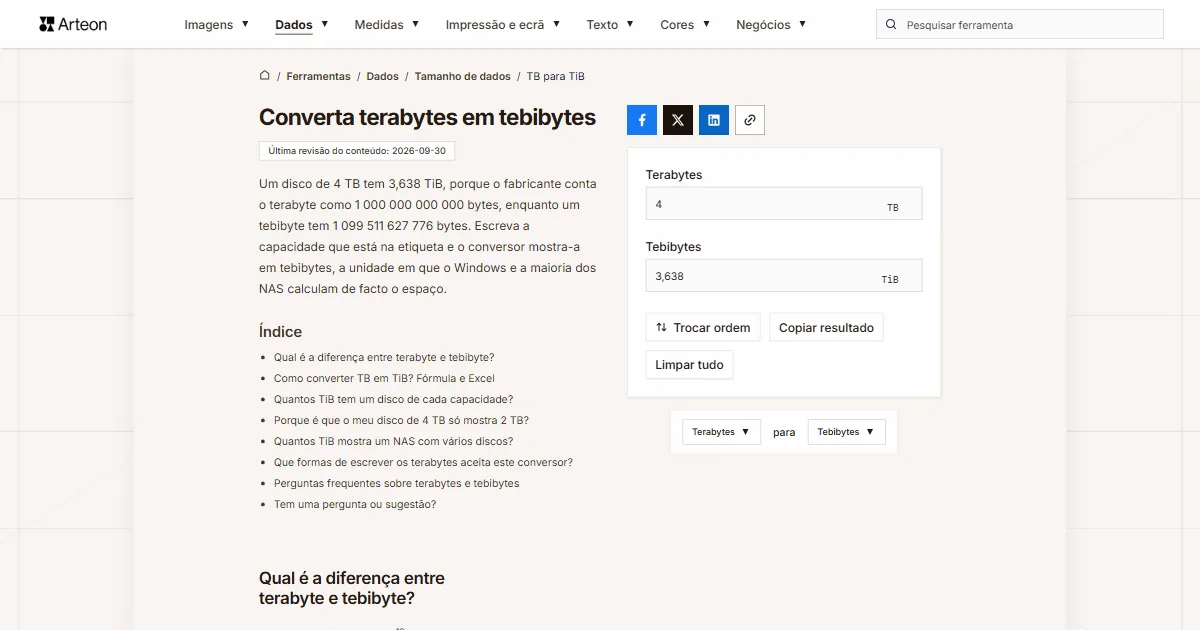Go to home via breadcrumb house icon

point(265,76)
